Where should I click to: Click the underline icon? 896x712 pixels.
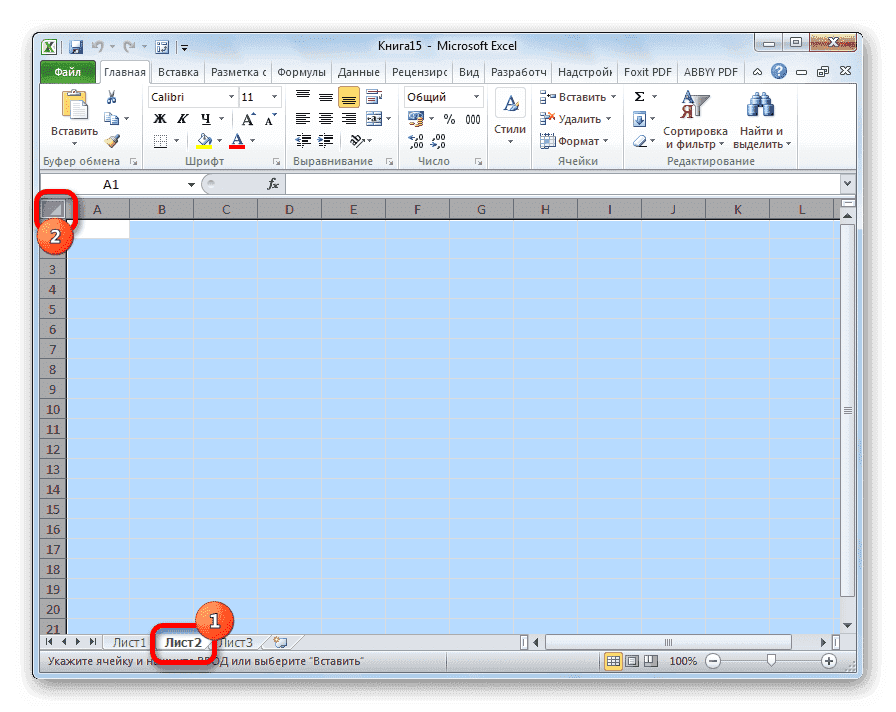coord(203,119)
